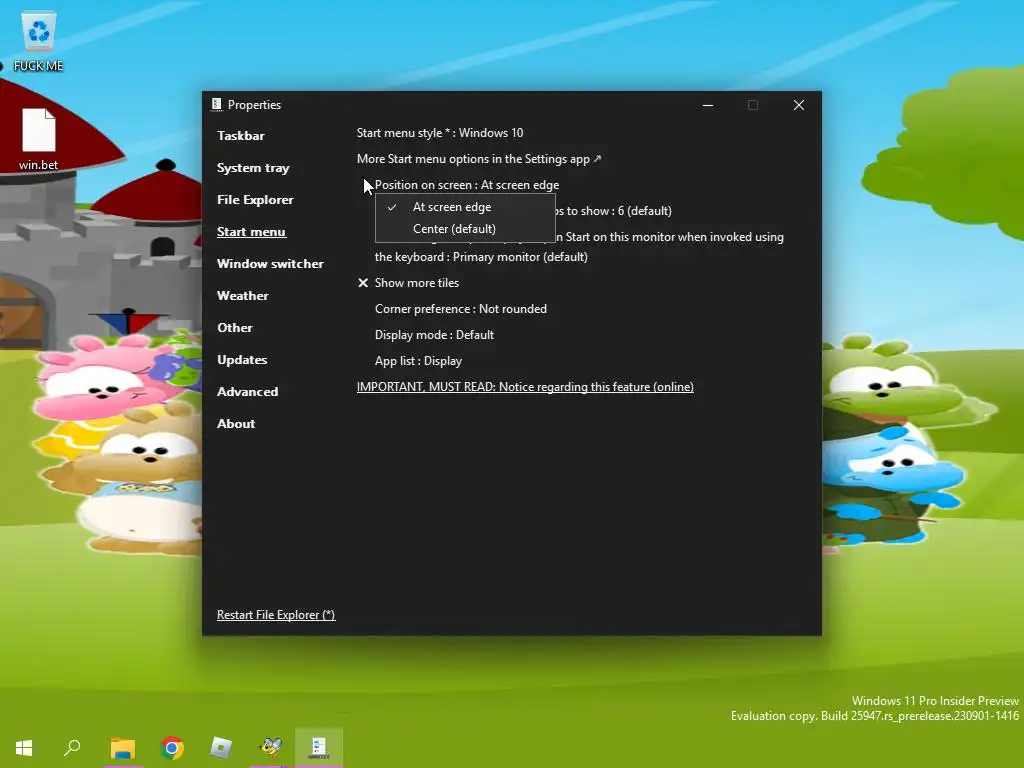Open the bee app on taskbar
This screenshot has height=768, width=1024.
[x=270, y=746]
